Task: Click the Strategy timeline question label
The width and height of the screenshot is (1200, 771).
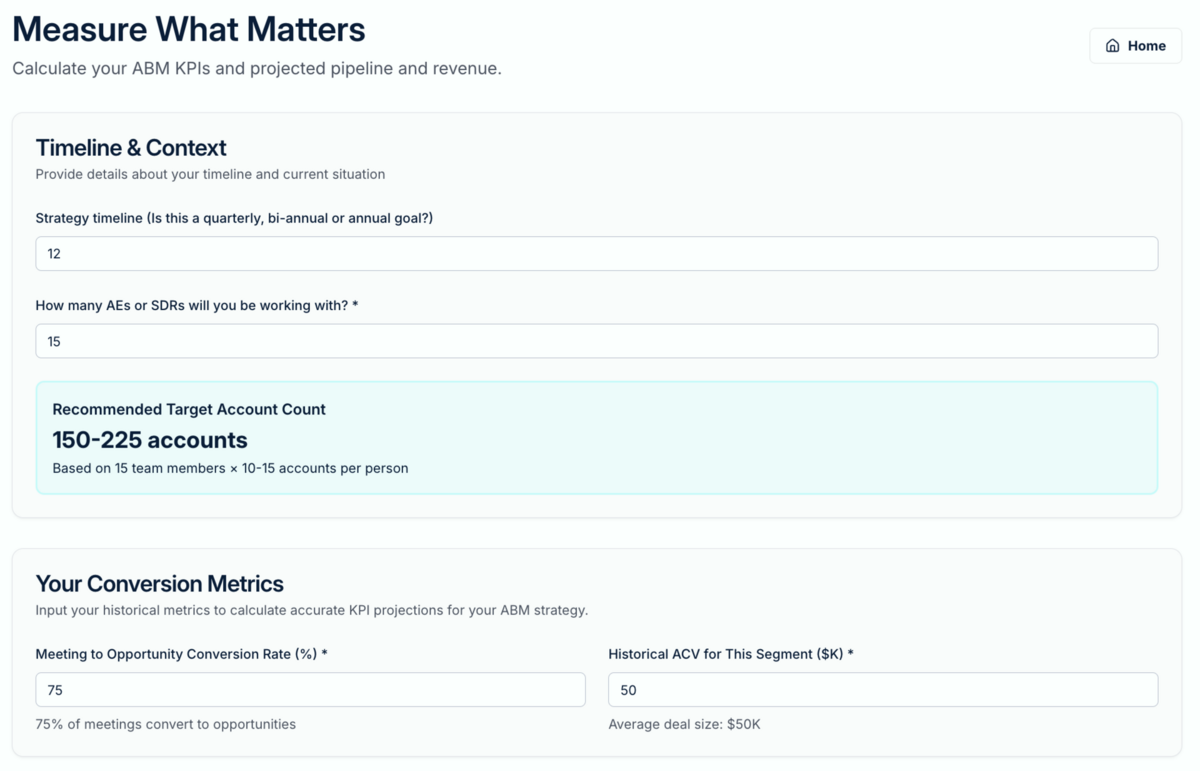Action: pos(234,218)
